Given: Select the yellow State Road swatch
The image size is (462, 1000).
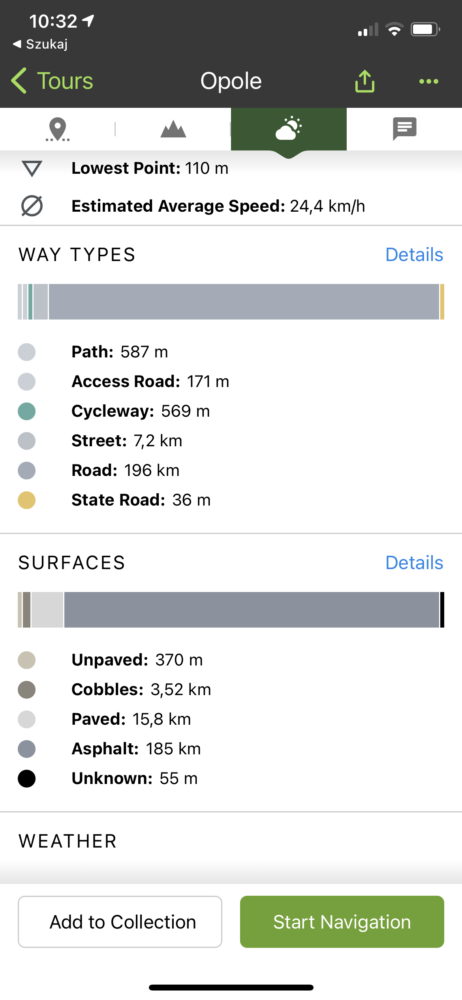Looking at the screenshot, I should point(27,500).
